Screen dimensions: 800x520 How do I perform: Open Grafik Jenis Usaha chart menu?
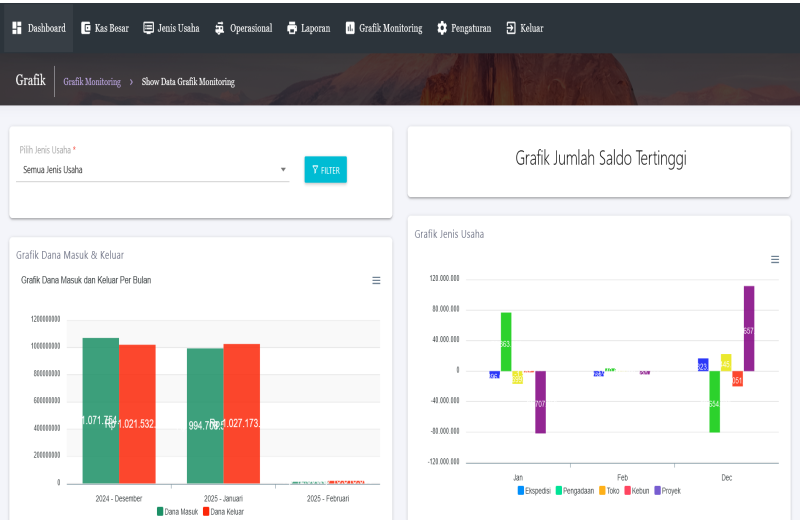click(x=775, y=259)
